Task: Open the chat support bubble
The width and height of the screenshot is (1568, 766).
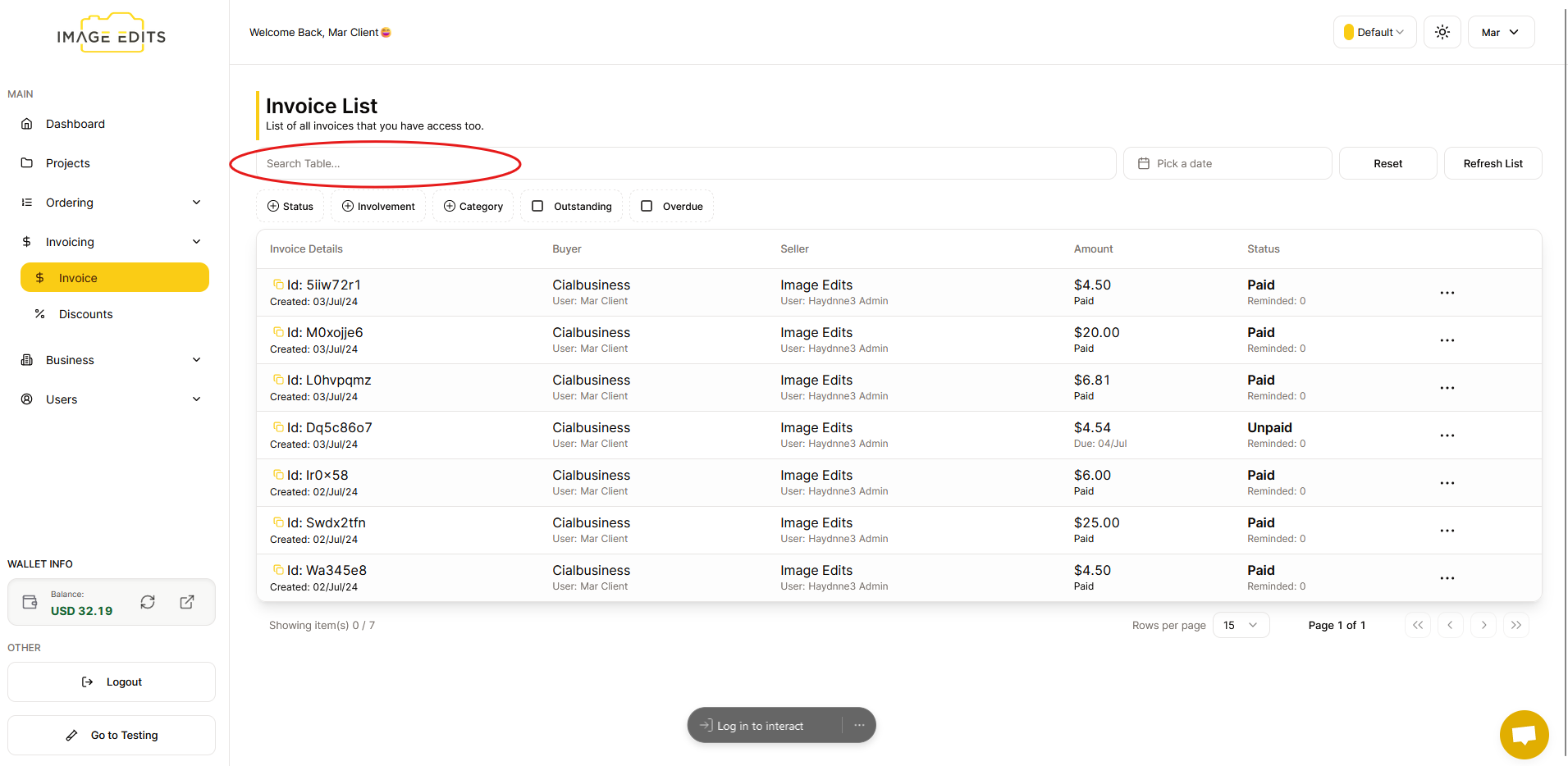Action: (1524, 734)
